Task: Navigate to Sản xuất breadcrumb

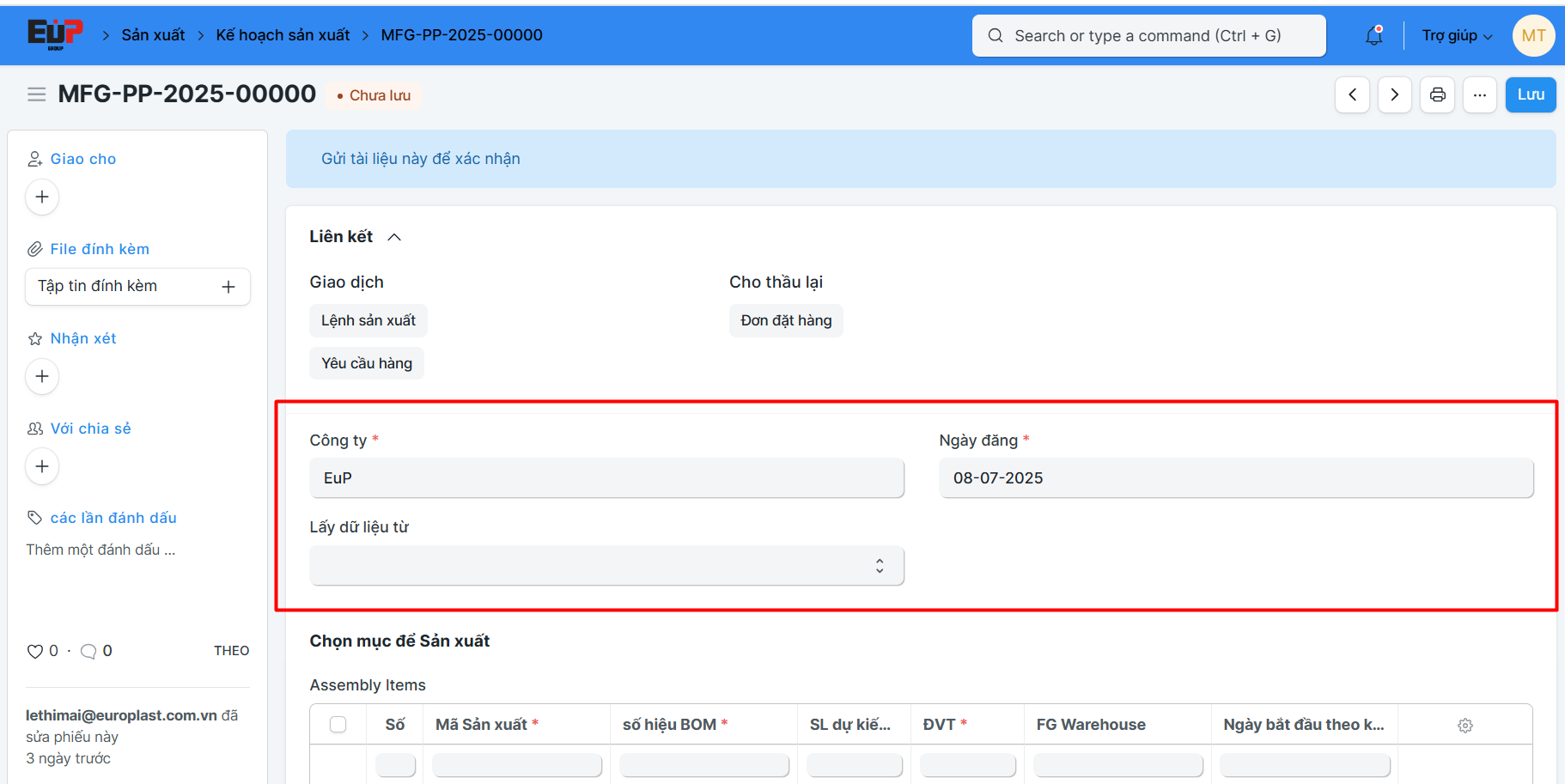Action: (x=153, y=35)
